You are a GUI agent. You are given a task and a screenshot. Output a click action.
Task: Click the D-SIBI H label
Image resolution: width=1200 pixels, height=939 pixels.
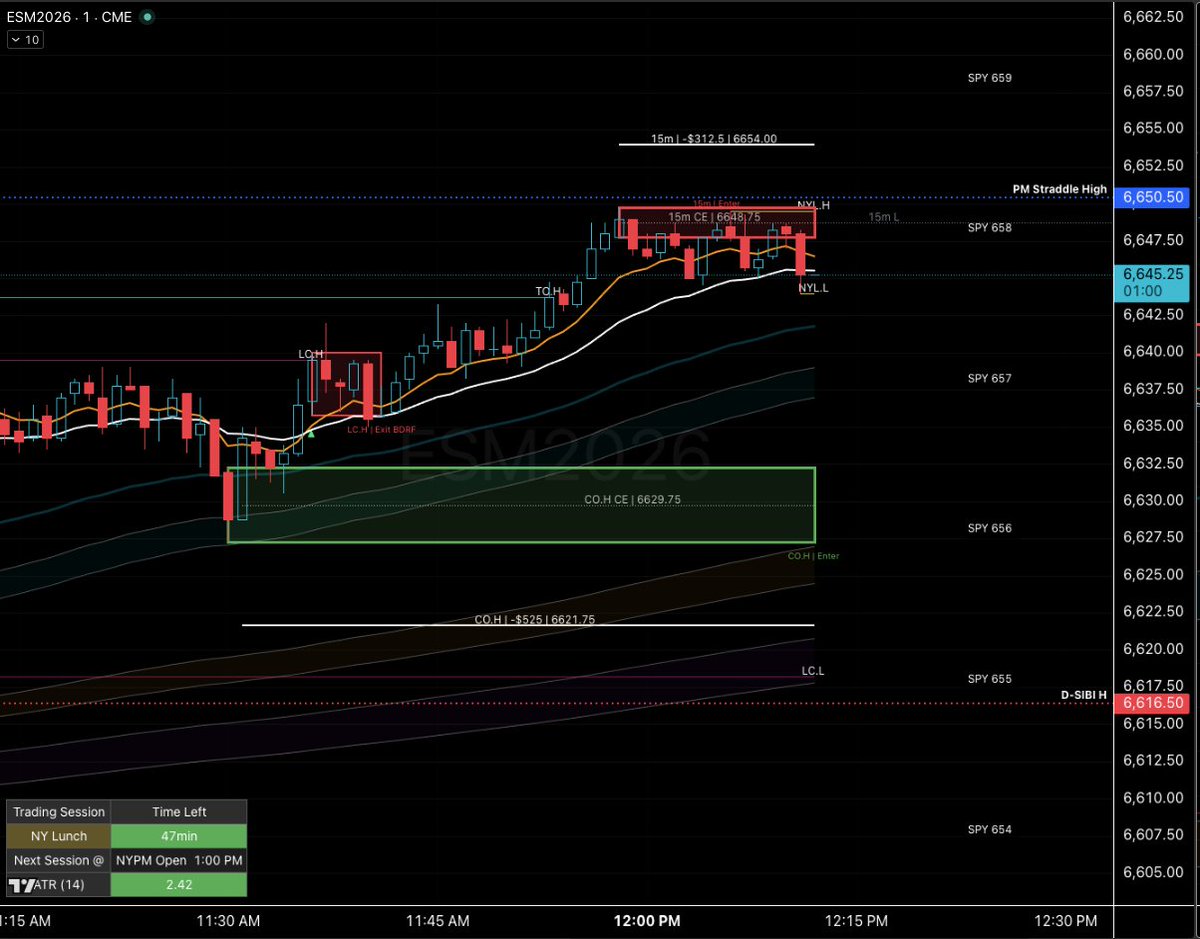tap(1085, 694)
